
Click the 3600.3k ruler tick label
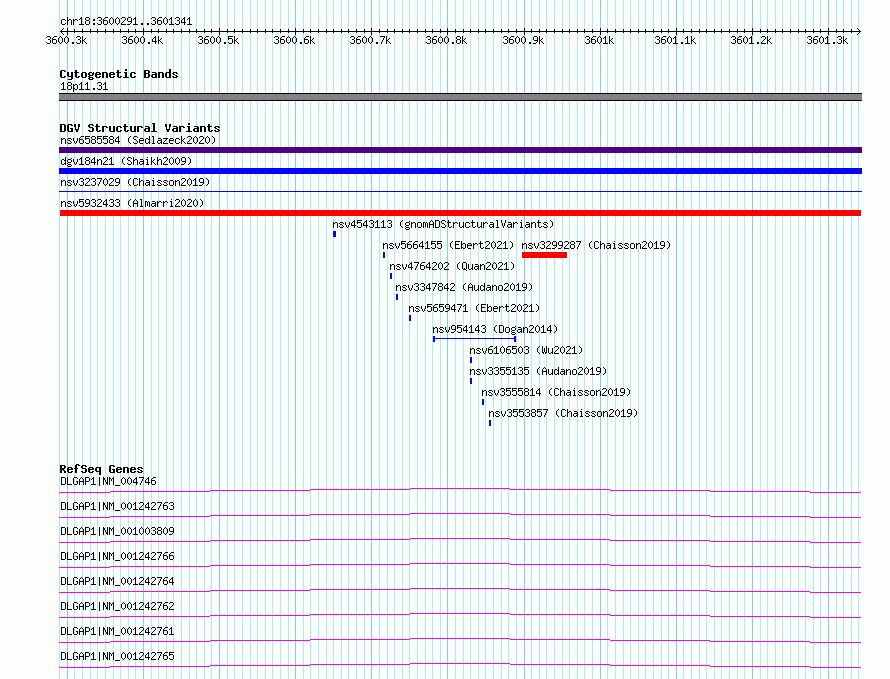pyautogui.click(x=66, y=40)
